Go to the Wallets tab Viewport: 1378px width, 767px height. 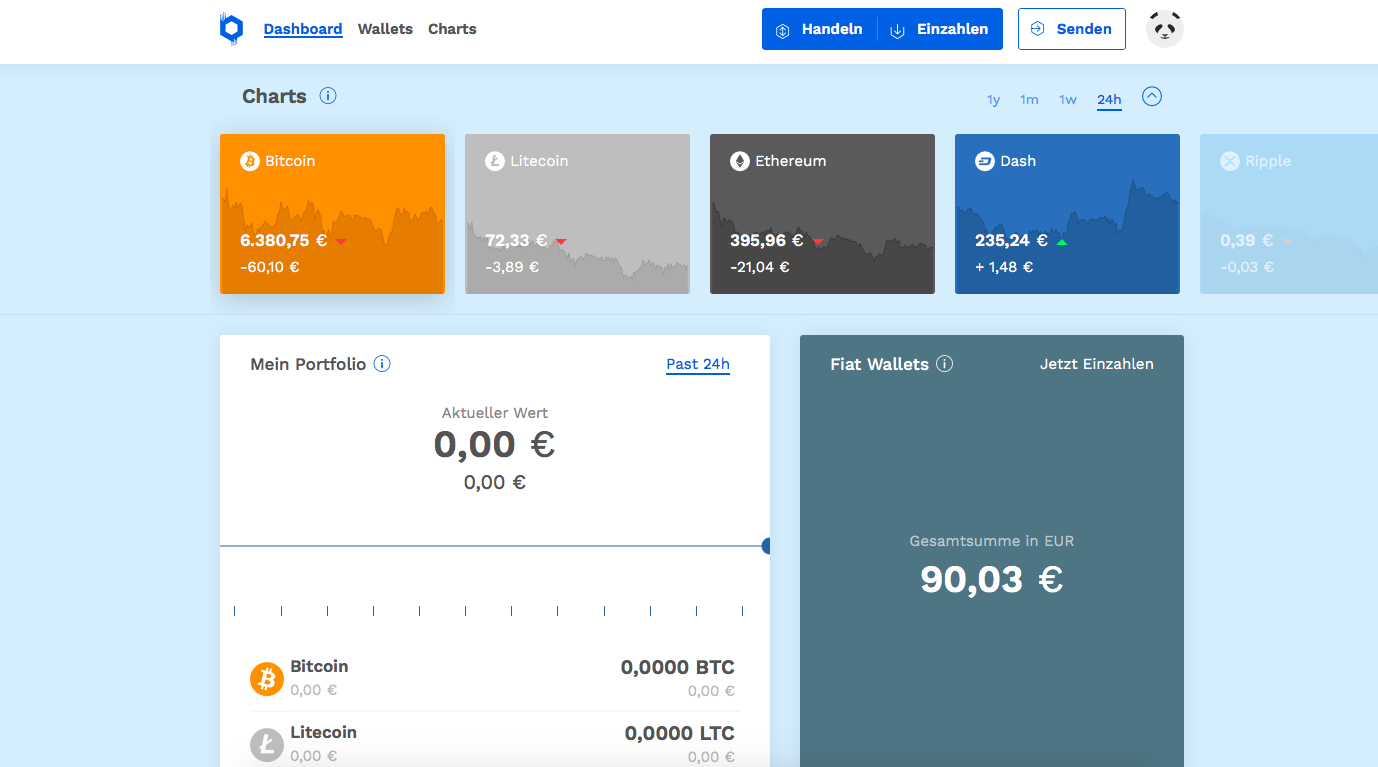385,29
